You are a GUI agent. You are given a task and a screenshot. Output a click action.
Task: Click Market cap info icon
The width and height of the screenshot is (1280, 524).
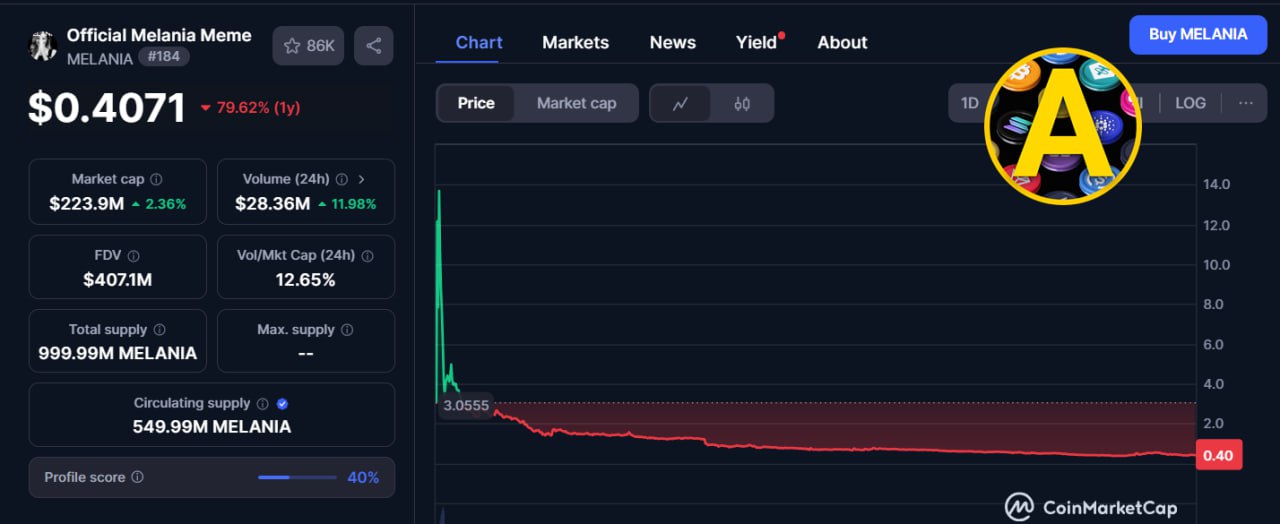click(155, 180)
